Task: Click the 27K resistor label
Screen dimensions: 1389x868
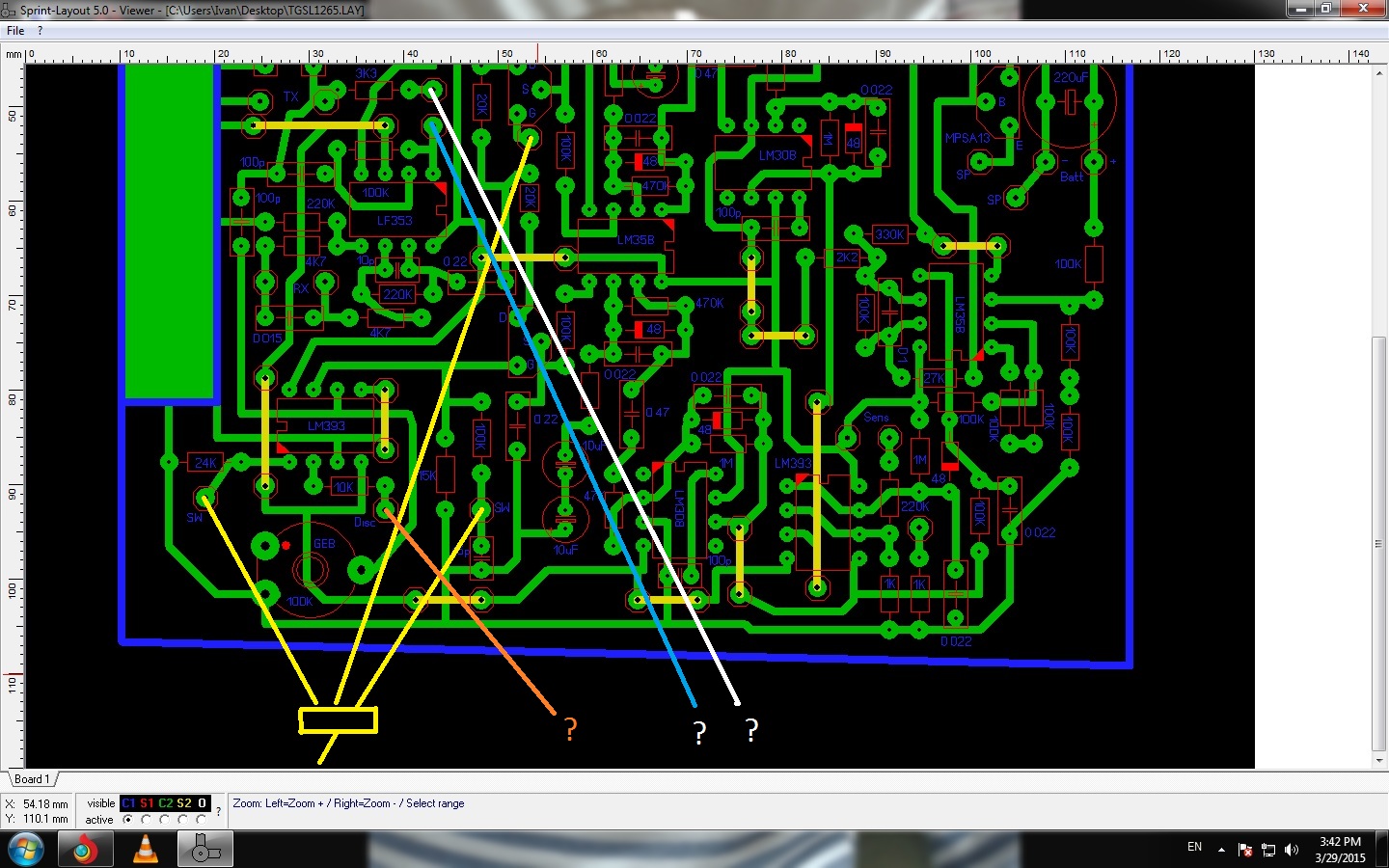Action: tap(934, 378)
